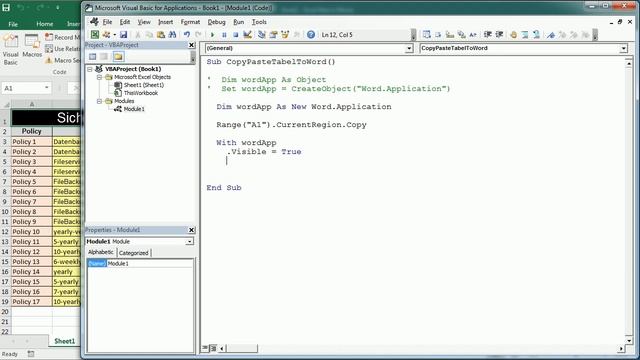This screenshot has height=360, width=640.
Task: Click Excel cell containing Policy 10
Action: [x=31, y=232]
